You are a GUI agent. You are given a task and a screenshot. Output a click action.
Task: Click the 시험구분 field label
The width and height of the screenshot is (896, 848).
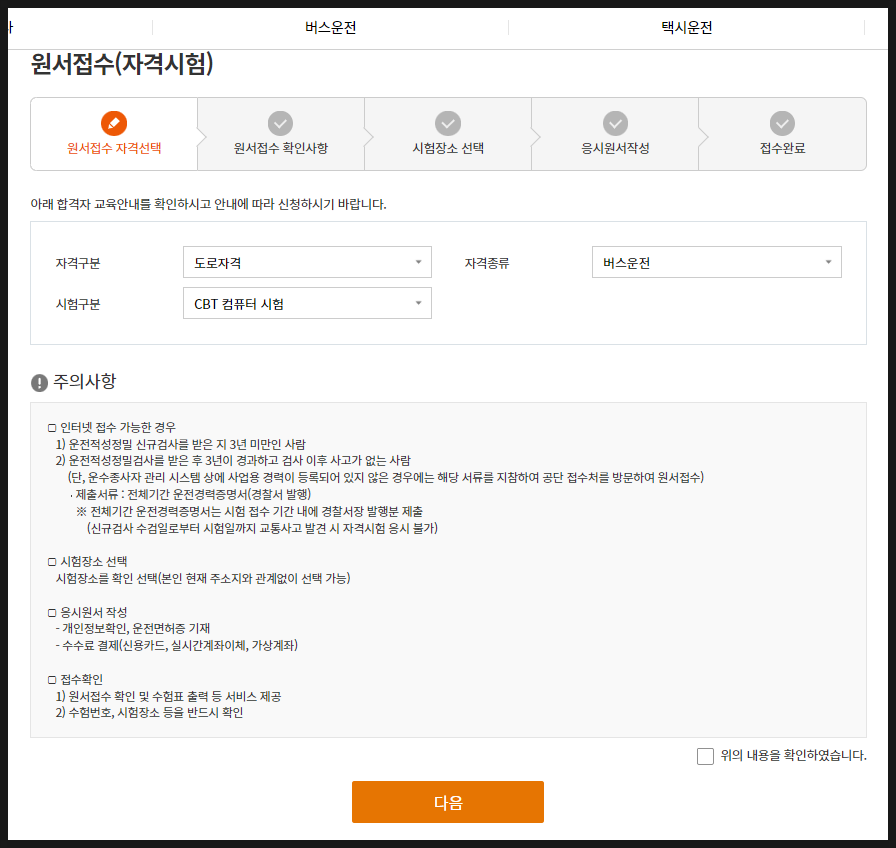78,305
